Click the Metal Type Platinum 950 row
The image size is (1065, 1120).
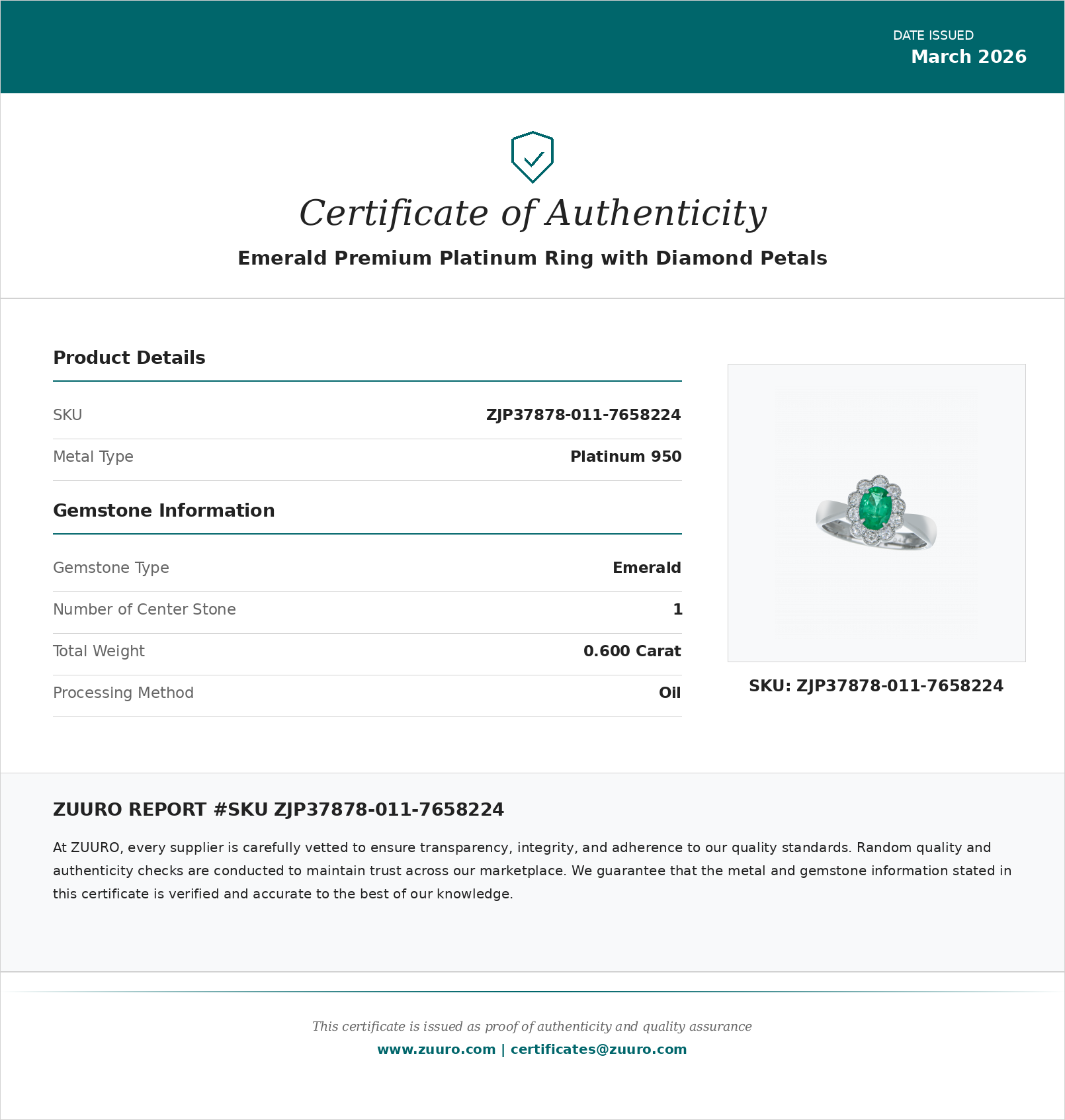[x=367, y=456]
